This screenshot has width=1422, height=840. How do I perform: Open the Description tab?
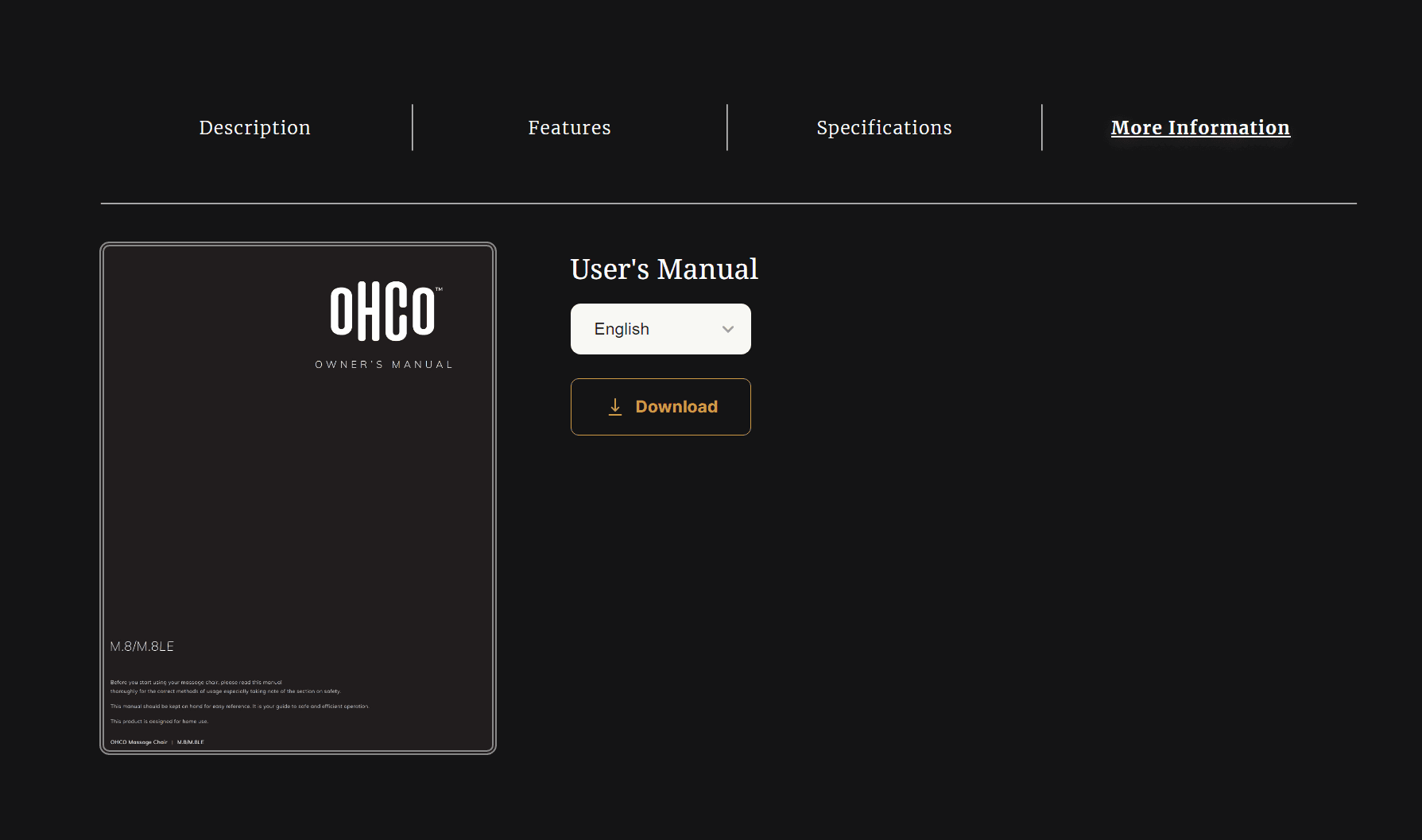[x=254, y=127]
